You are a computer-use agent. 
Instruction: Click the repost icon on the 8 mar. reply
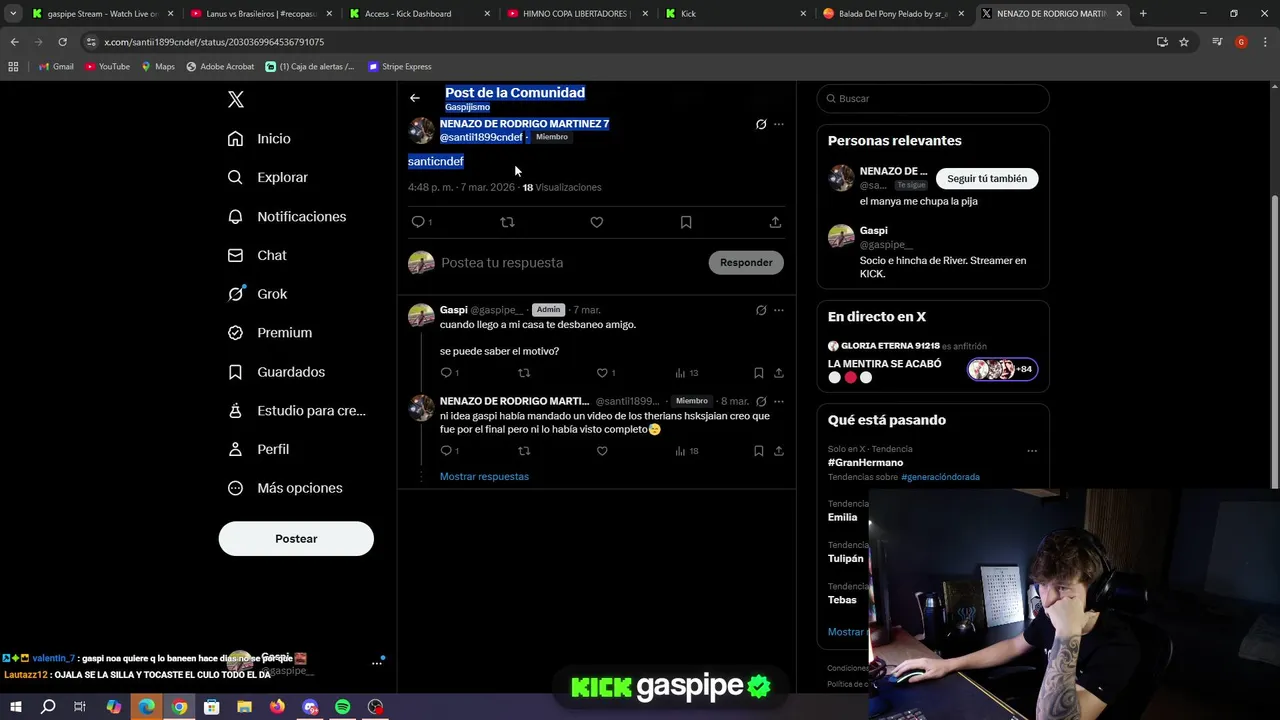pyautogui.click(x=524, y=451)
